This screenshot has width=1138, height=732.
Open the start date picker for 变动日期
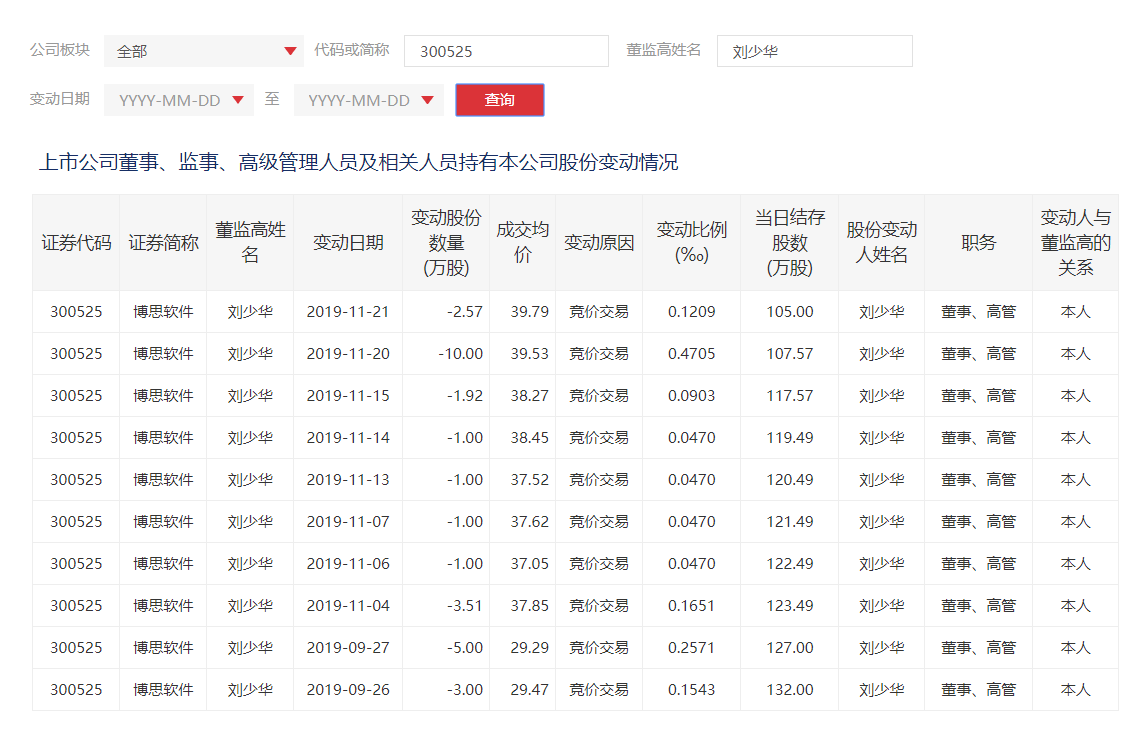point(179,100)
